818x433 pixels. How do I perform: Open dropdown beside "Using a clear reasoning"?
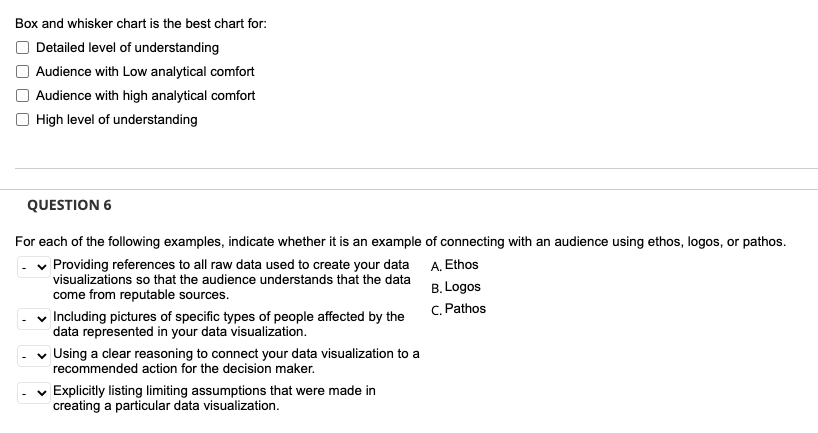(33, 354)
